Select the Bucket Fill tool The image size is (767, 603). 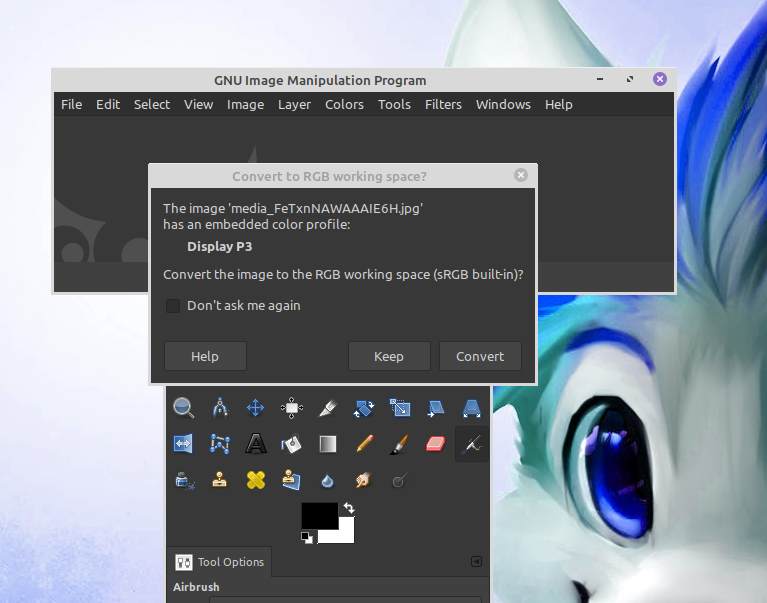click(x=292, y=444)
